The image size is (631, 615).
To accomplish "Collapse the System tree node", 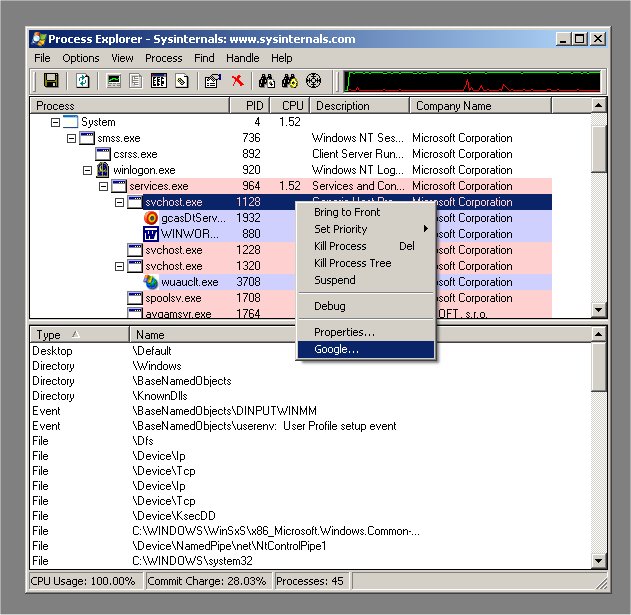I will (56, 122).
